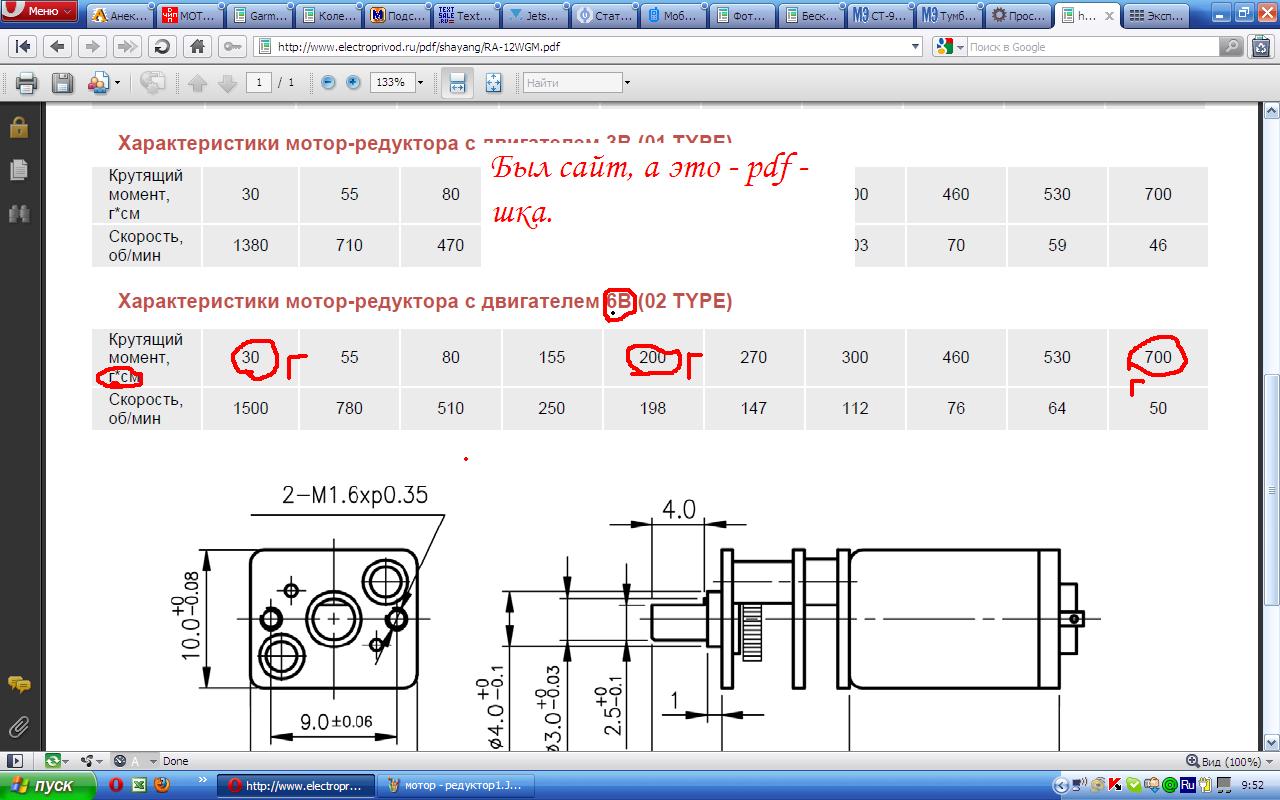Switch to the Эксп... tab

coord(1157,15)
